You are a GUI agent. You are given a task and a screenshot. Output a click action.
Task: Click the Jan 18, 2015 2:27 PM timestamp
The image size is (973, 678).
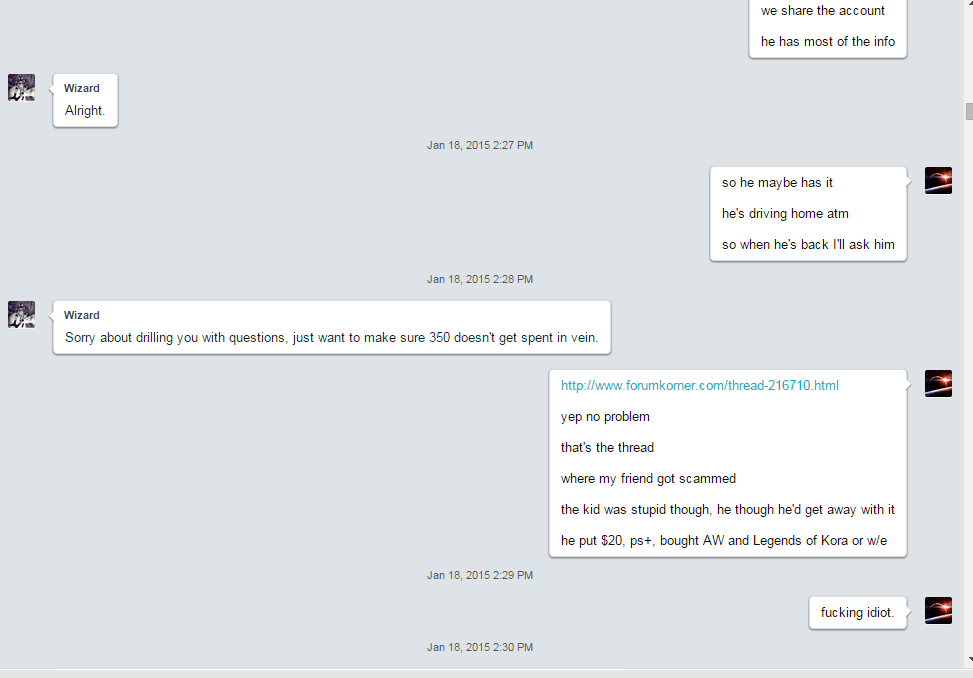(x=480, y=145)
